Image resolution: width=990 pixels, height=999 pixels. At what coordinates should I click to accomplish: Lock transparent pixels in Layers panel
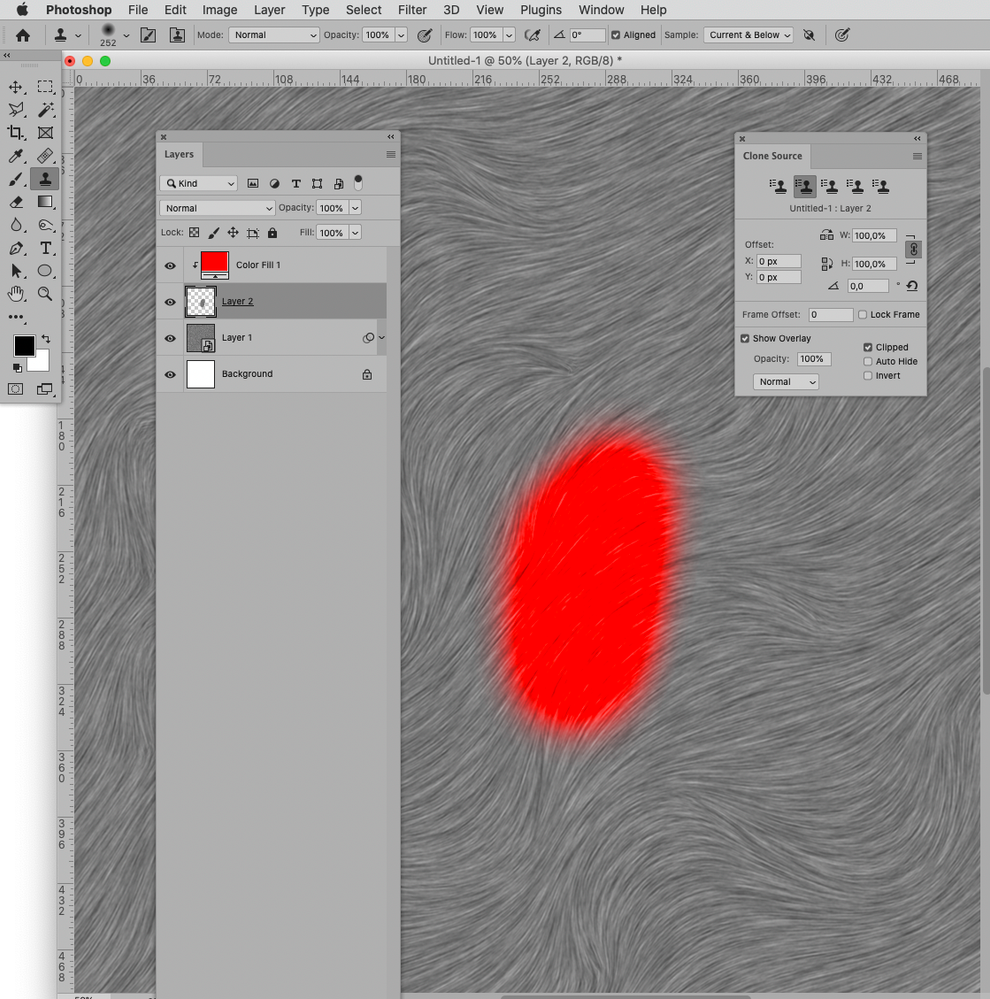click(194, 233)
